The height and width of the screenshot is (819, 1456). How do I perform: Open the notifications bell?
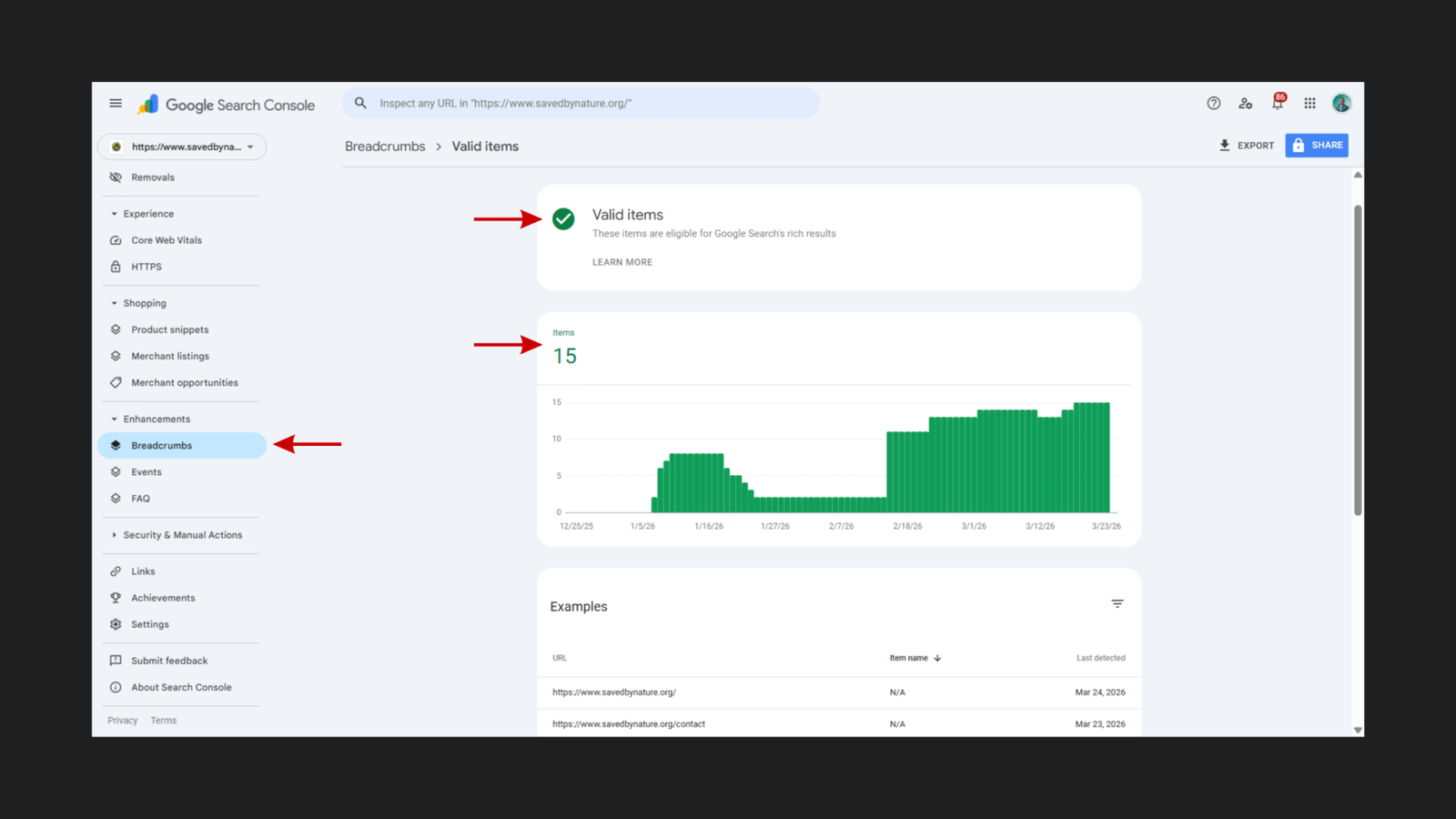(x=1277, y=103)
